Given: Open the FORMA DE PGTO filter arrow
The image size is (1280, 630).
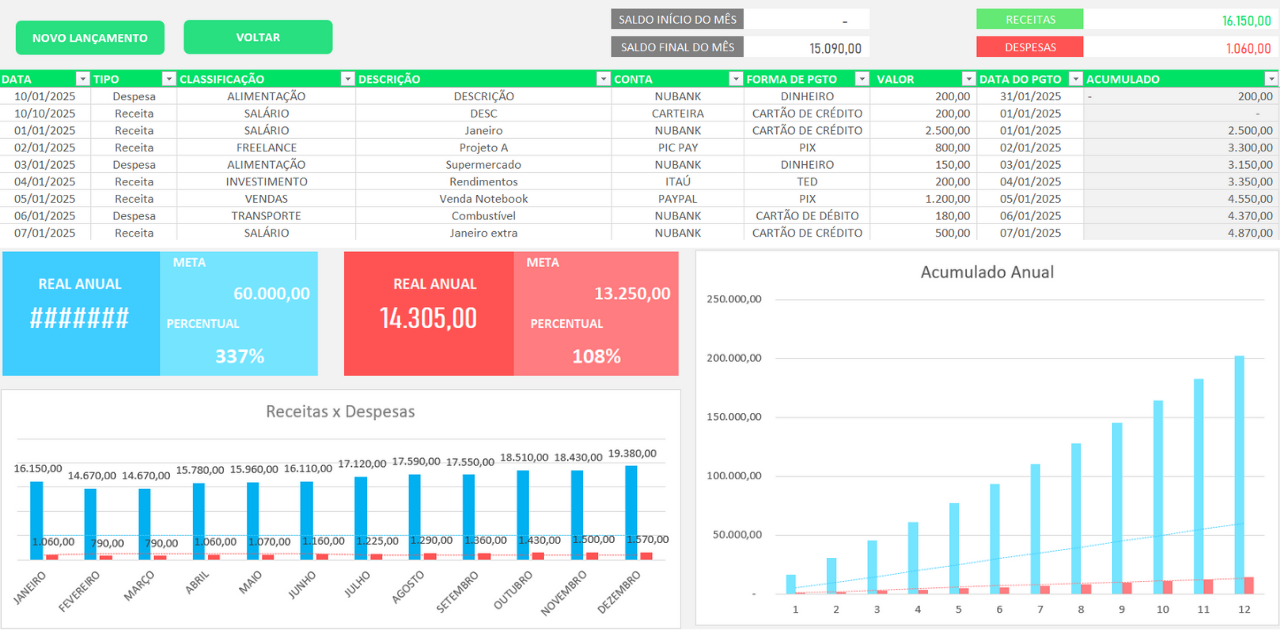Looking at the screenshot, I should tap(861, 79).
